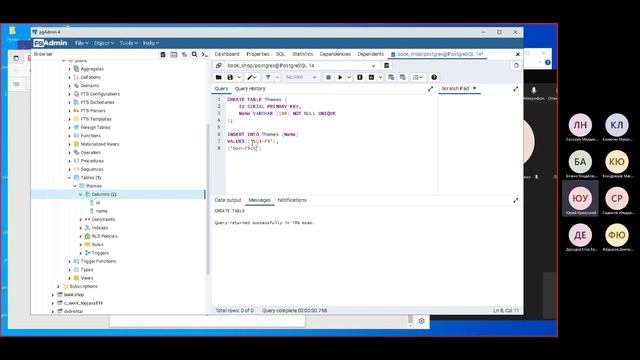Click the Rollback transaction icon
This screenshot has width=640, height=360.
click(x=403, y=77)
